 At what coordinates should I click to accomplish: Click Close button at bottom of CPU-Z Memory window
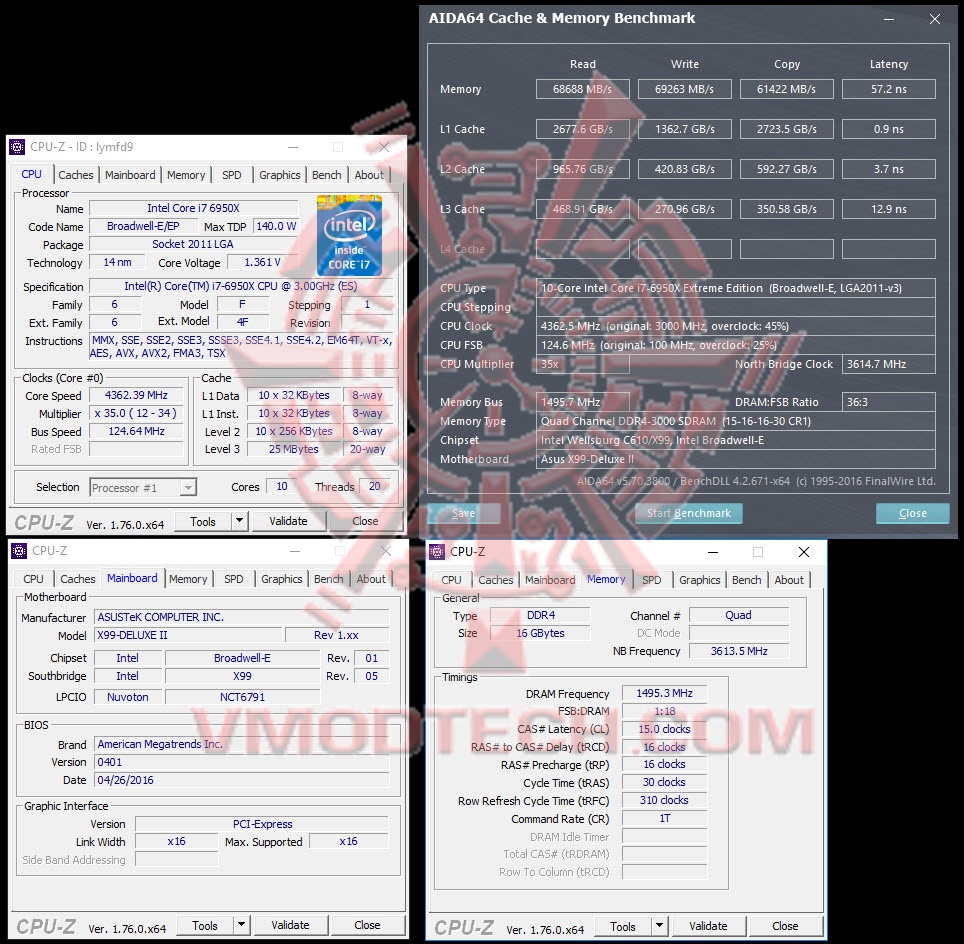click(x=785, y=926)
